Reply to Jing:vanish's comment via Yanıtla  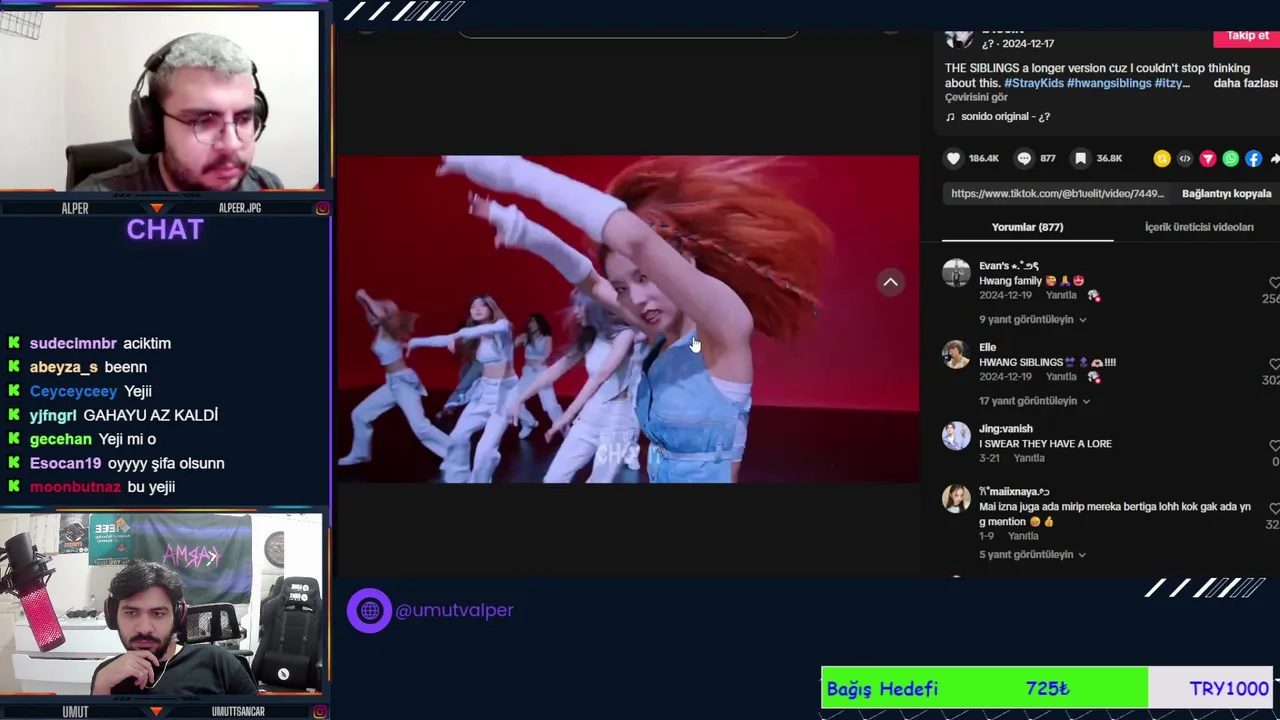[x=1029, y=458]
